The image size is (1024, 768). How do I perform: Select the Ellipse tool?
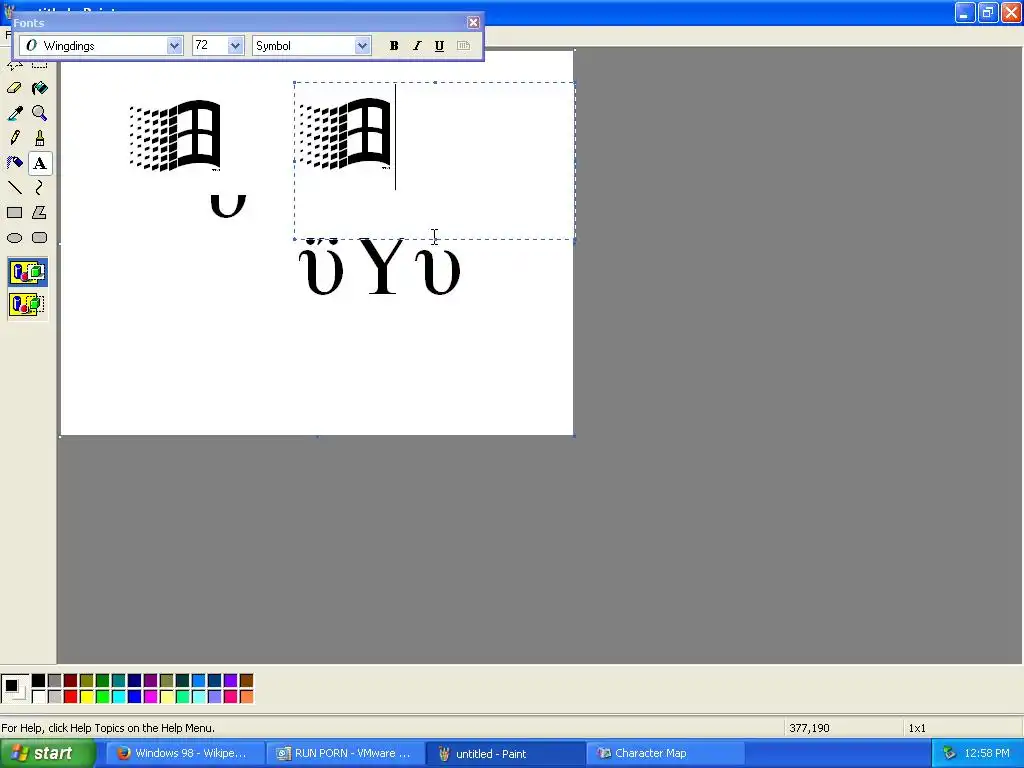pyautogui.click(x=14, y=238)
